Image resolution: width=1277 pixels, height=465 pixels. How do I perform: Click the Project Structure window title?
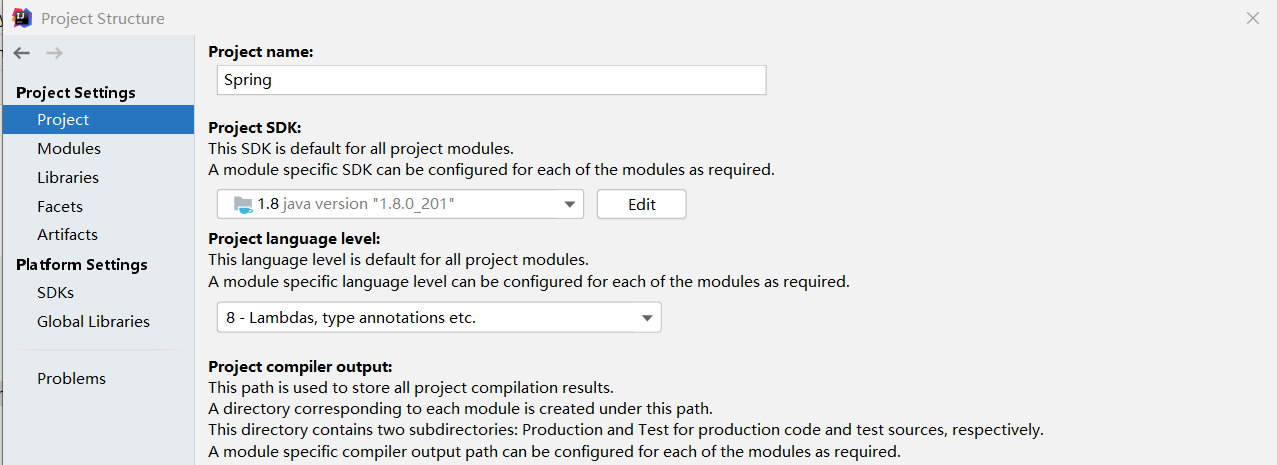[103, 19]
